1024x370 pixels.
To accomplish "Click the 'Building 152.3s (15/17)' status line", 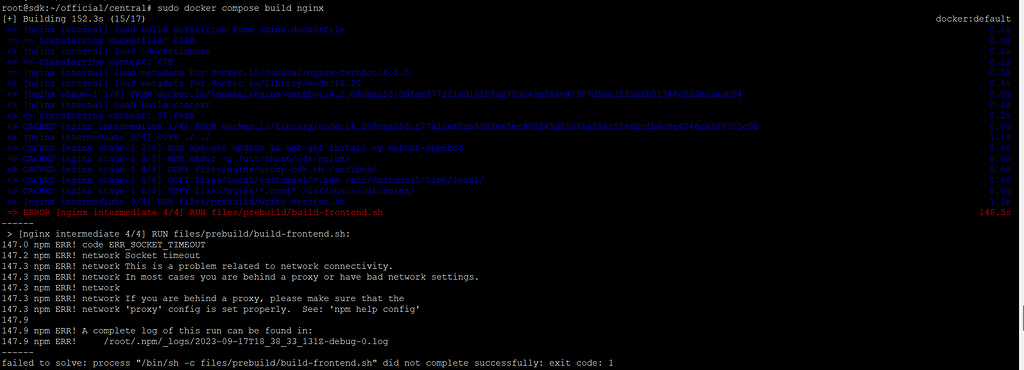I will (x=74, y=19).
